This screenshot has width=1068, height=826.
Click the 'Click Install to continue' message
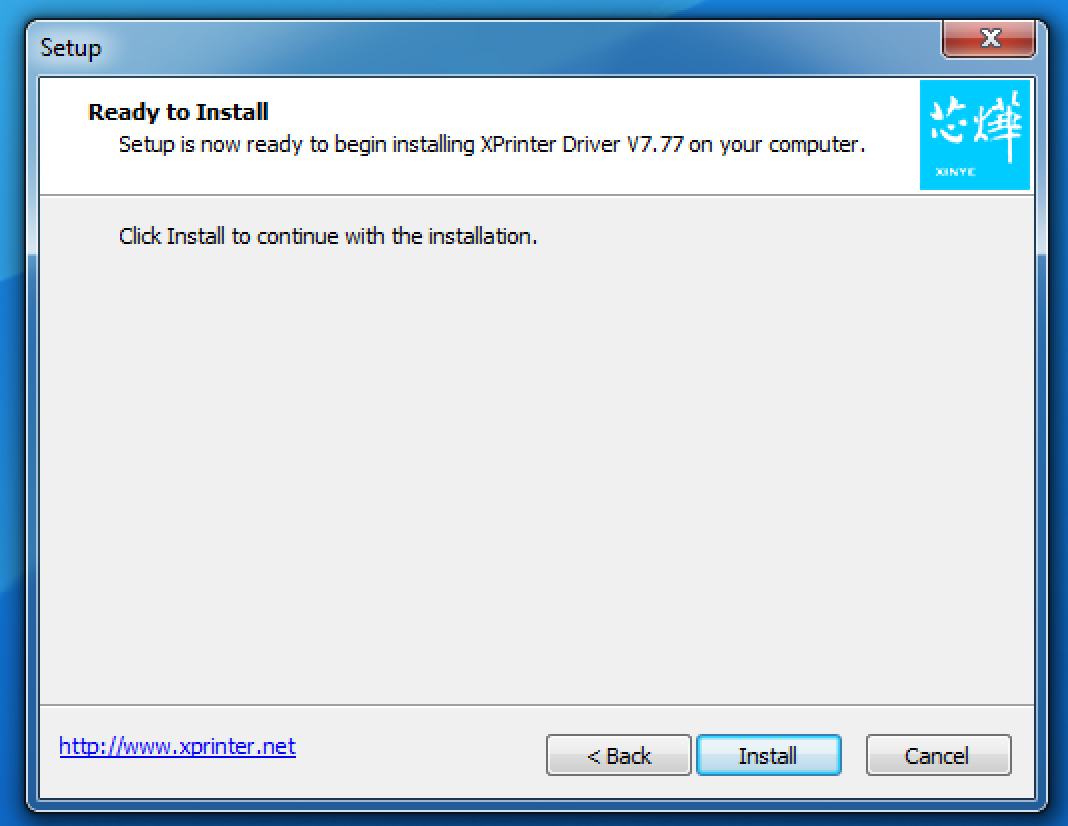pyautogui.click(x=328, y=236)
